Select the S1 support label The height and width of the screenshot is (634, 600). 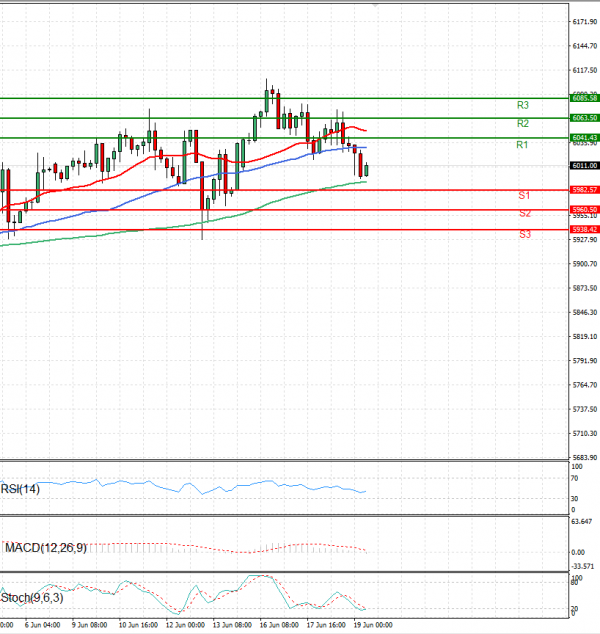click(524, 195)
